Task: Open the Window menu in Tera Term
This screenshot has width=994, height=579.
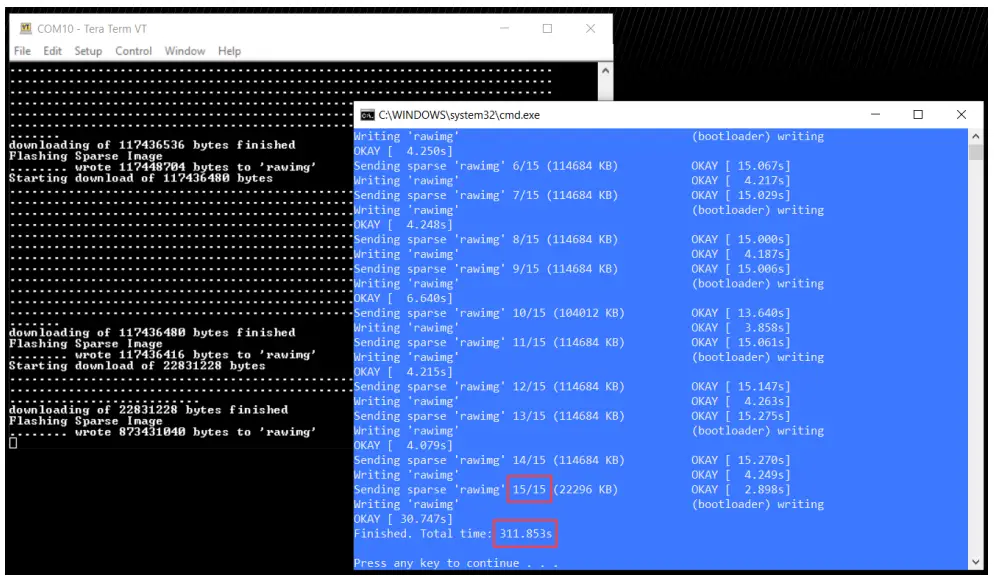Action: coord(184,51)
